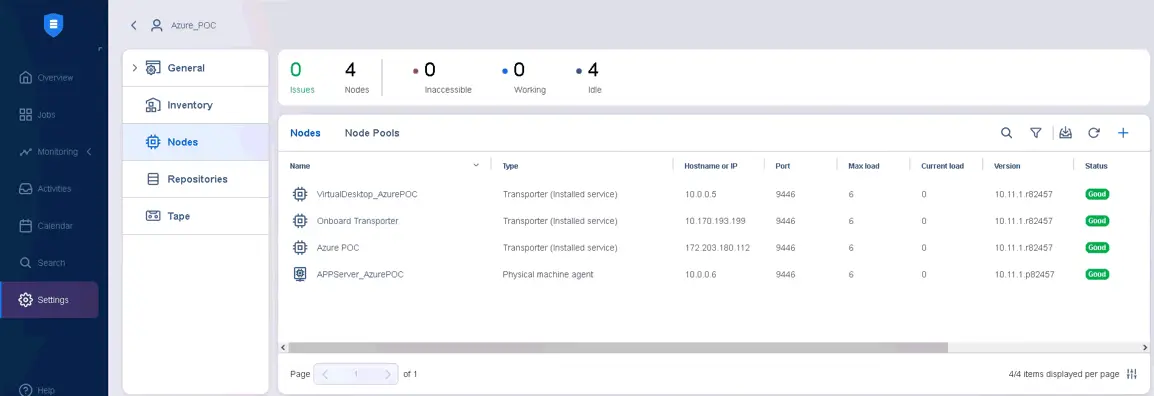Open the Jobs section
This screenshot has height=396, width=1154.
(x=37, y=115)
